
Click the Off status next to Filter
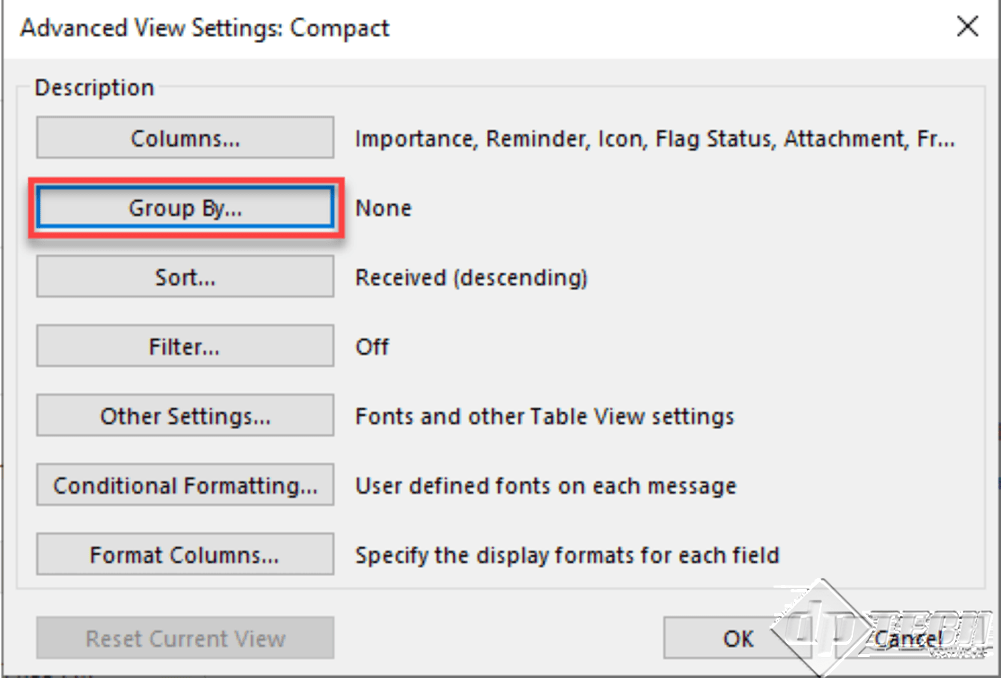(372, 347)
